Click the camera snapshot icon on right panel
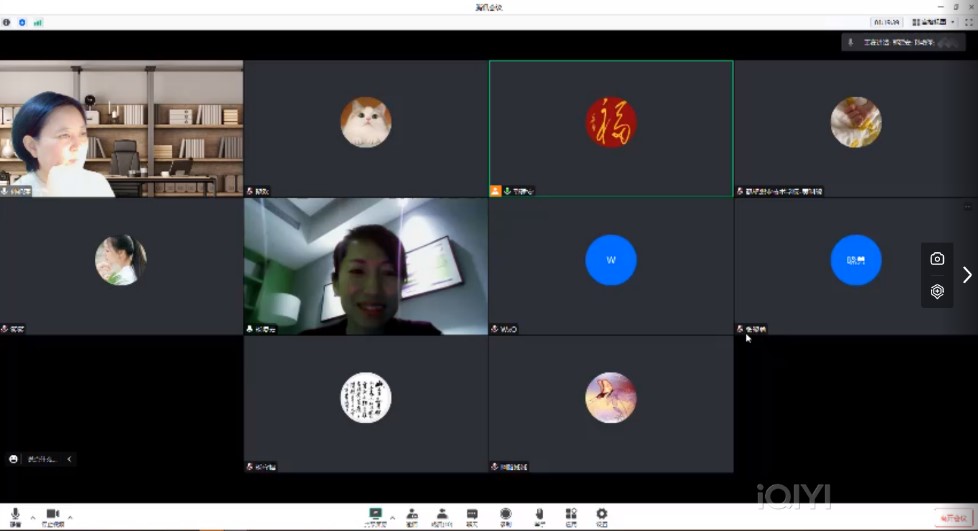 (x=937, y=259)
